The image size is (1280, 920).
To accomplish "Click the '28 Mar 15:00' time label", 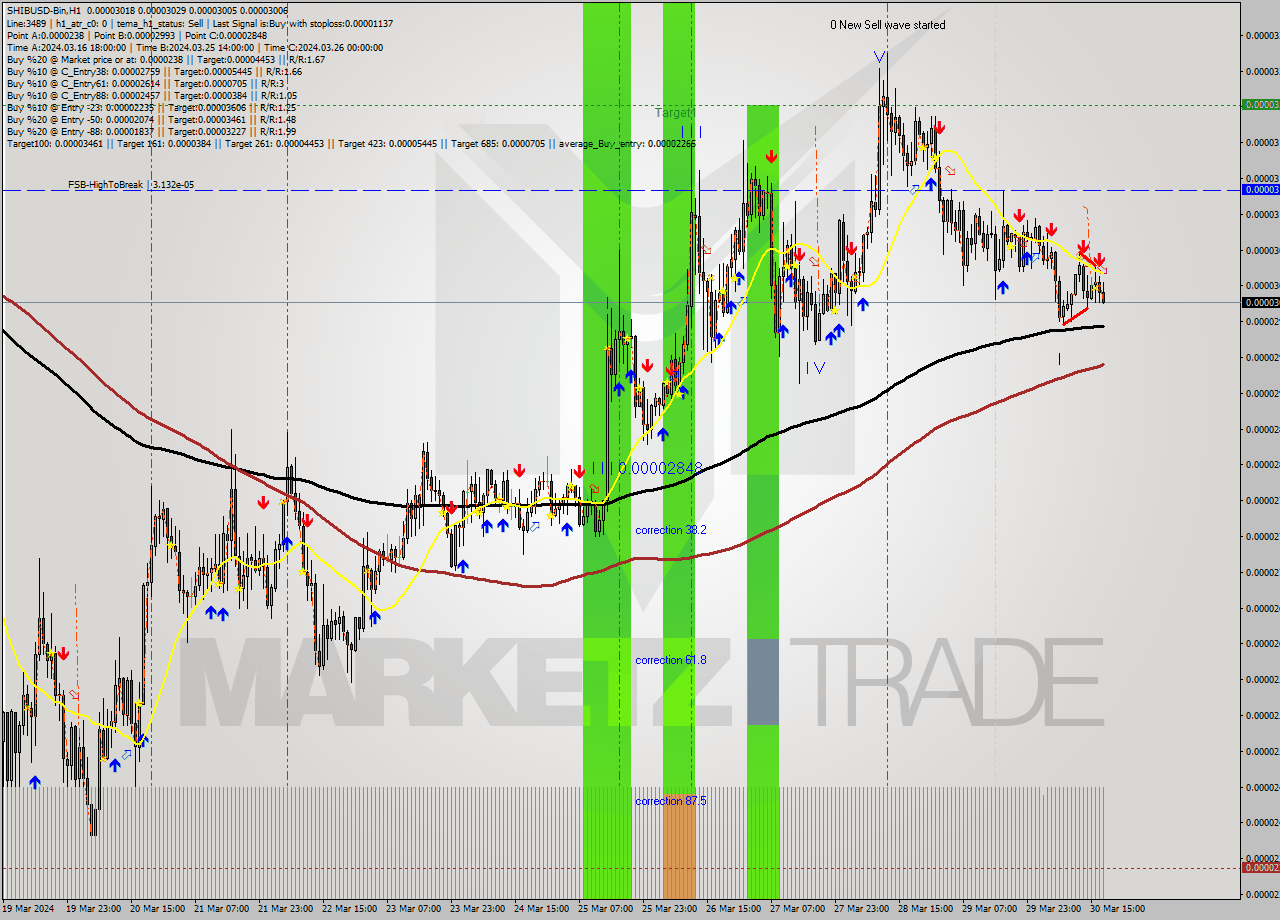I will coord(925,908).
